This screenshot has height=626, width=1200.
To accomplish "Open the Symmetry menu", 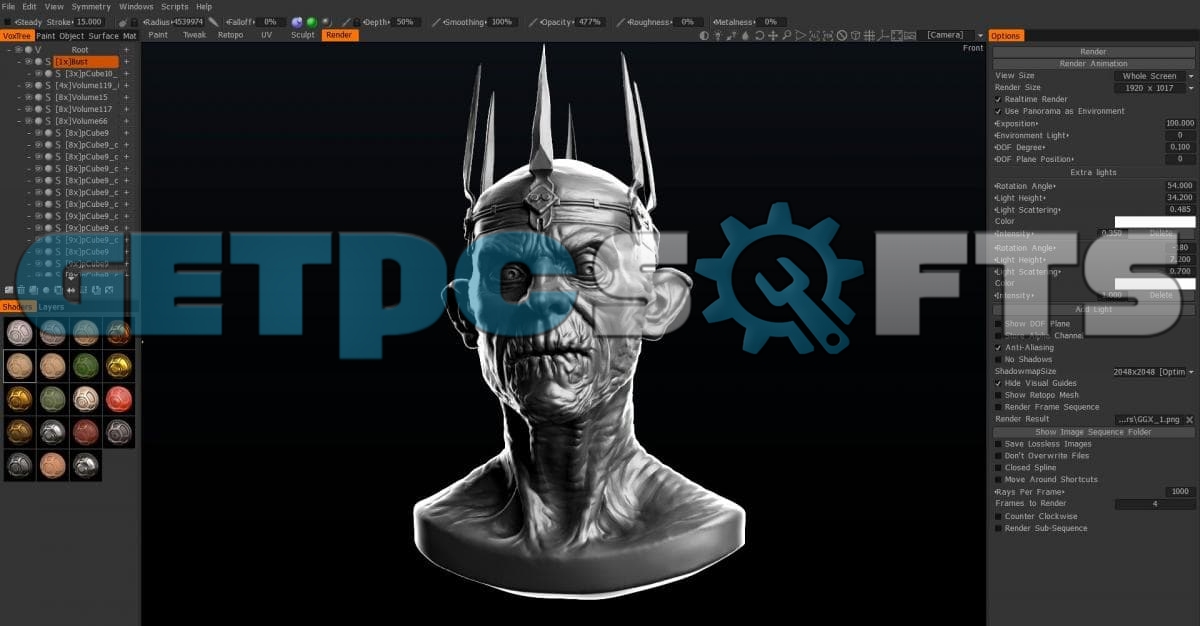I will (x=91, y=7).
